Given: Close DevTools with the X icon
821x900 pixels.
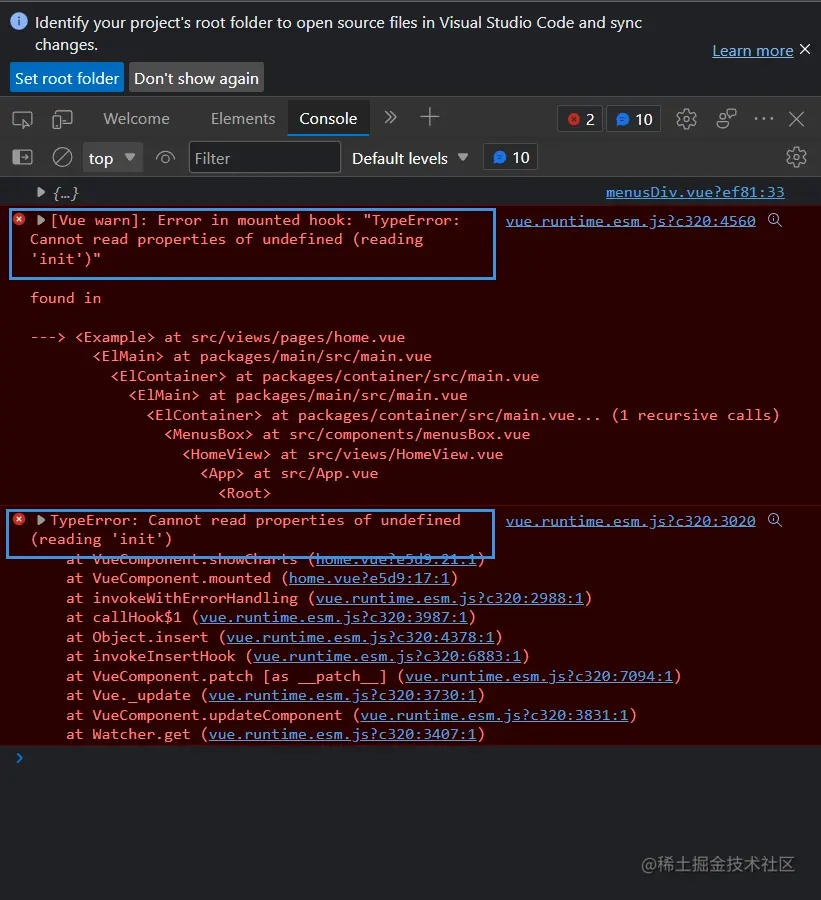Looking at the screenshot, I should click(x=796, y=119).
